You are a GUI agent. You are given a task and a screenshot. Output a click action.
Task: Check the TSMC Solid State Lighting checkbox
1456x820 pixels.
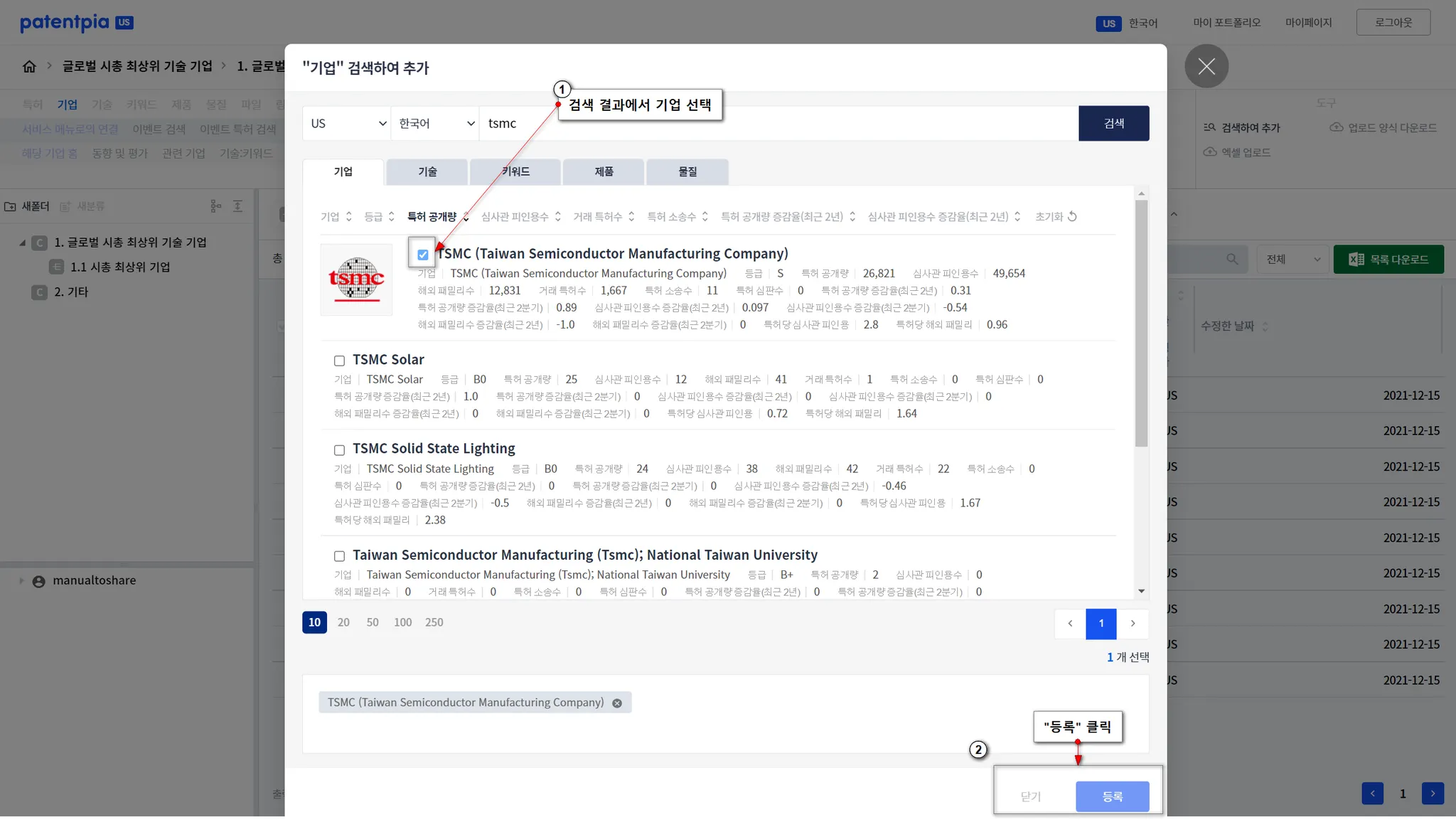tap(340, 450)
